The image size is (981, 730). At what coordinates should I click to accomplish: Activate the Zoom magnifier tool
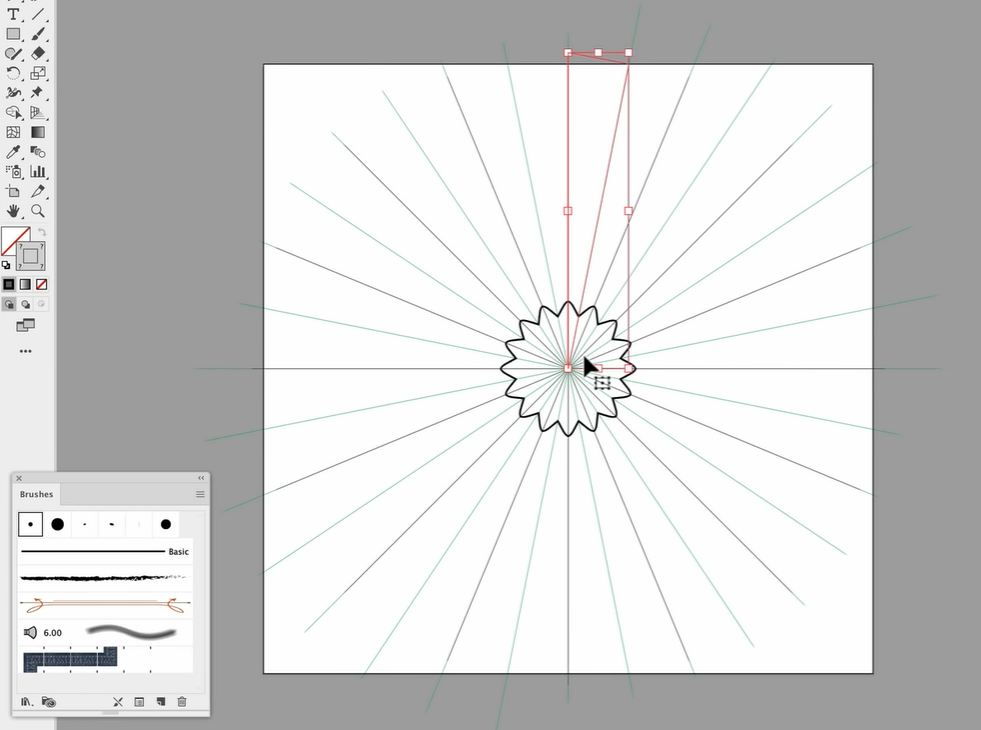(37, 211)
